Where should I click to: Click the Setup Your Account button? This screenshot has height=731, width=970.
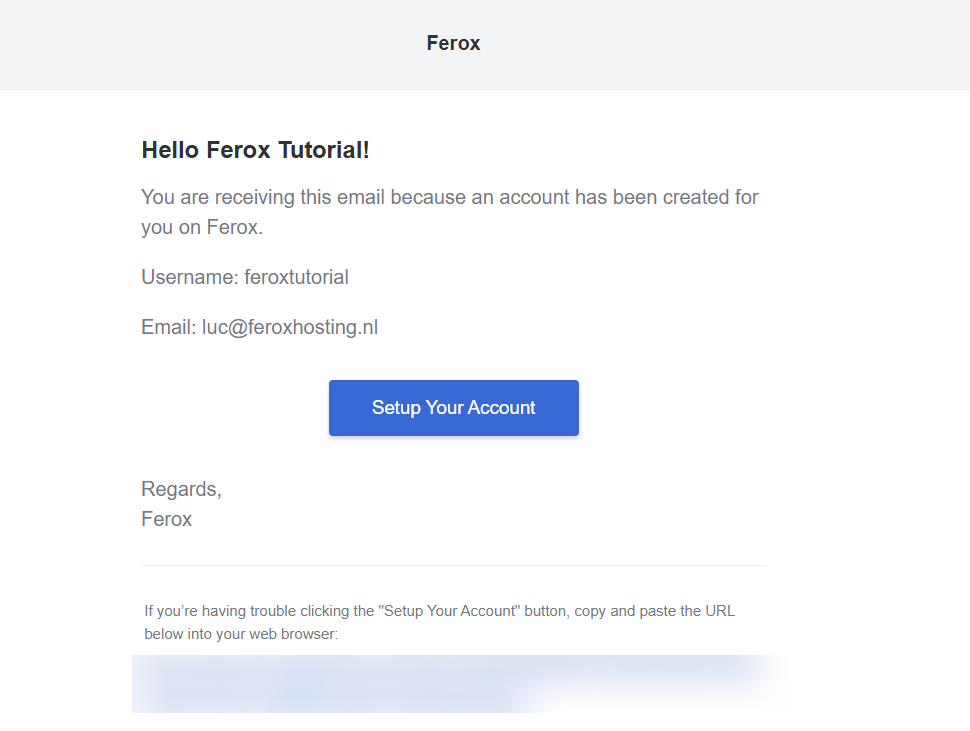tap(453, 408)
